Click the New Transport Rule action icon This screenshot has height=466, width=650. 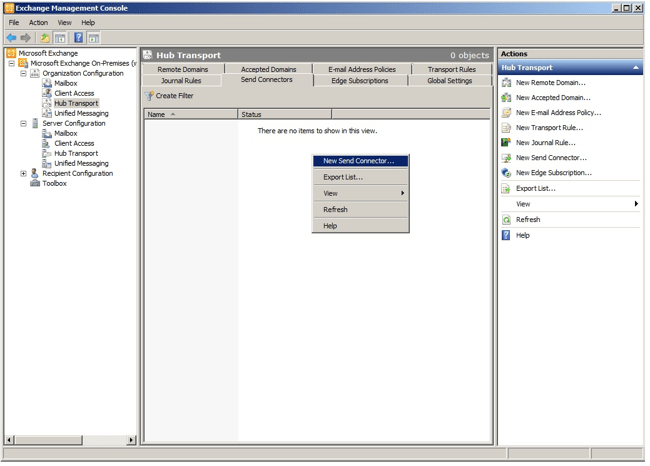point(506,128)
